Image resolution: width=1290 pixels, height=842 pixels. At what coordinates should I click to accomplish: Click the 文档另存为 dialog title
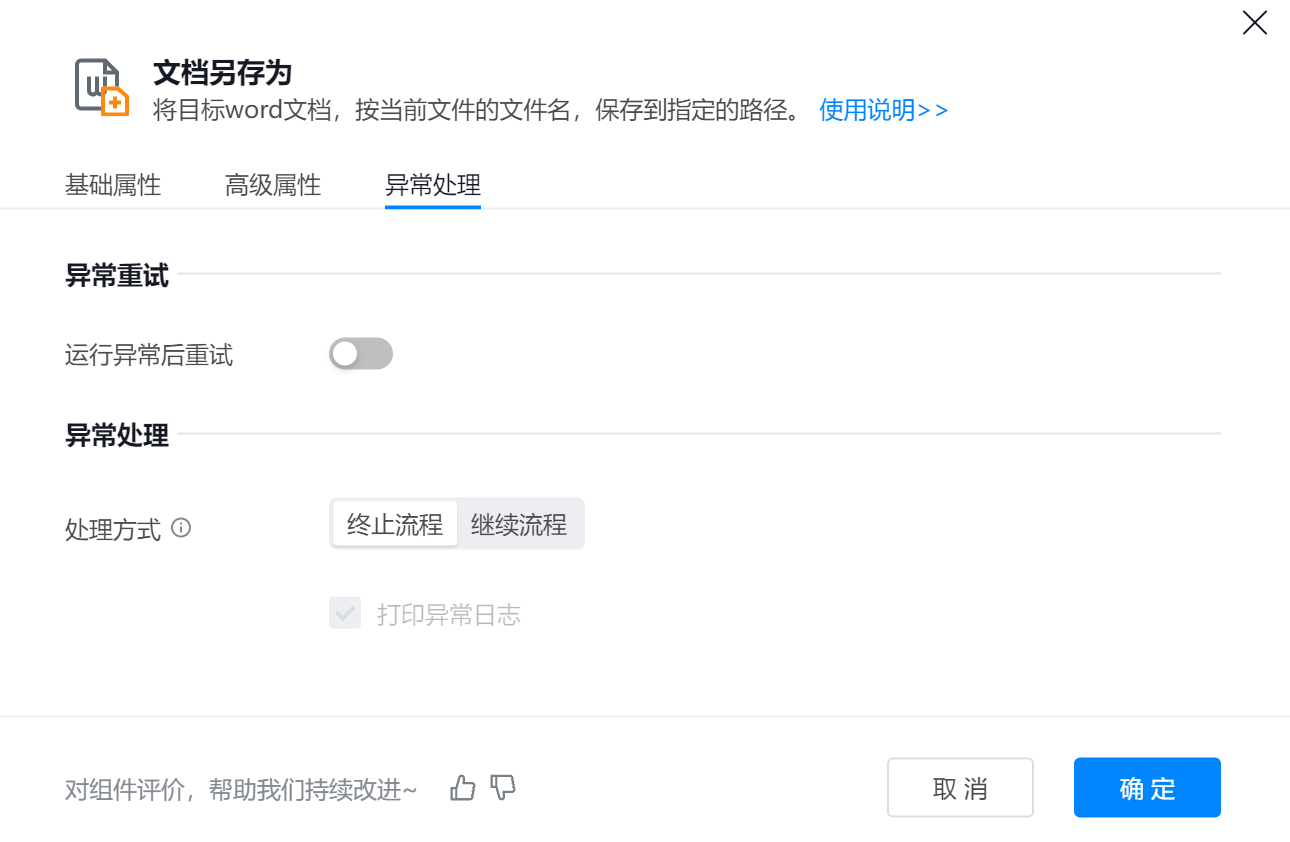222,73
